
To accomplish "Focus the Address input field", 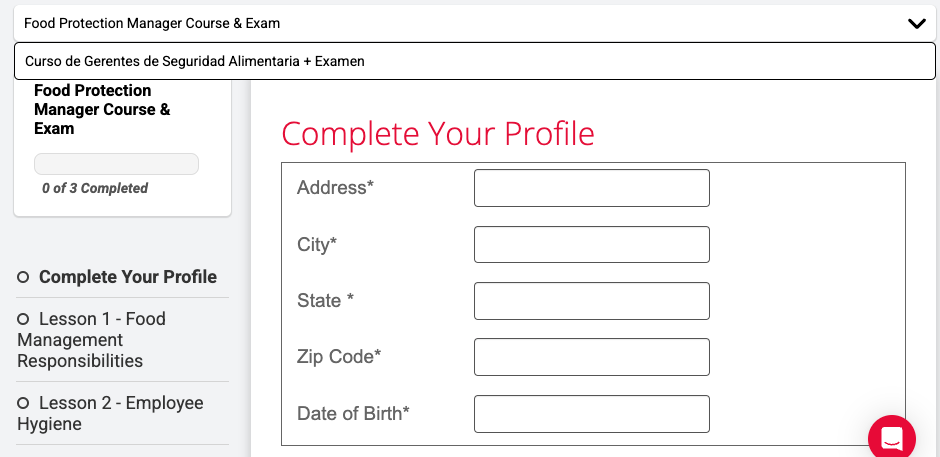I will 592,188.
